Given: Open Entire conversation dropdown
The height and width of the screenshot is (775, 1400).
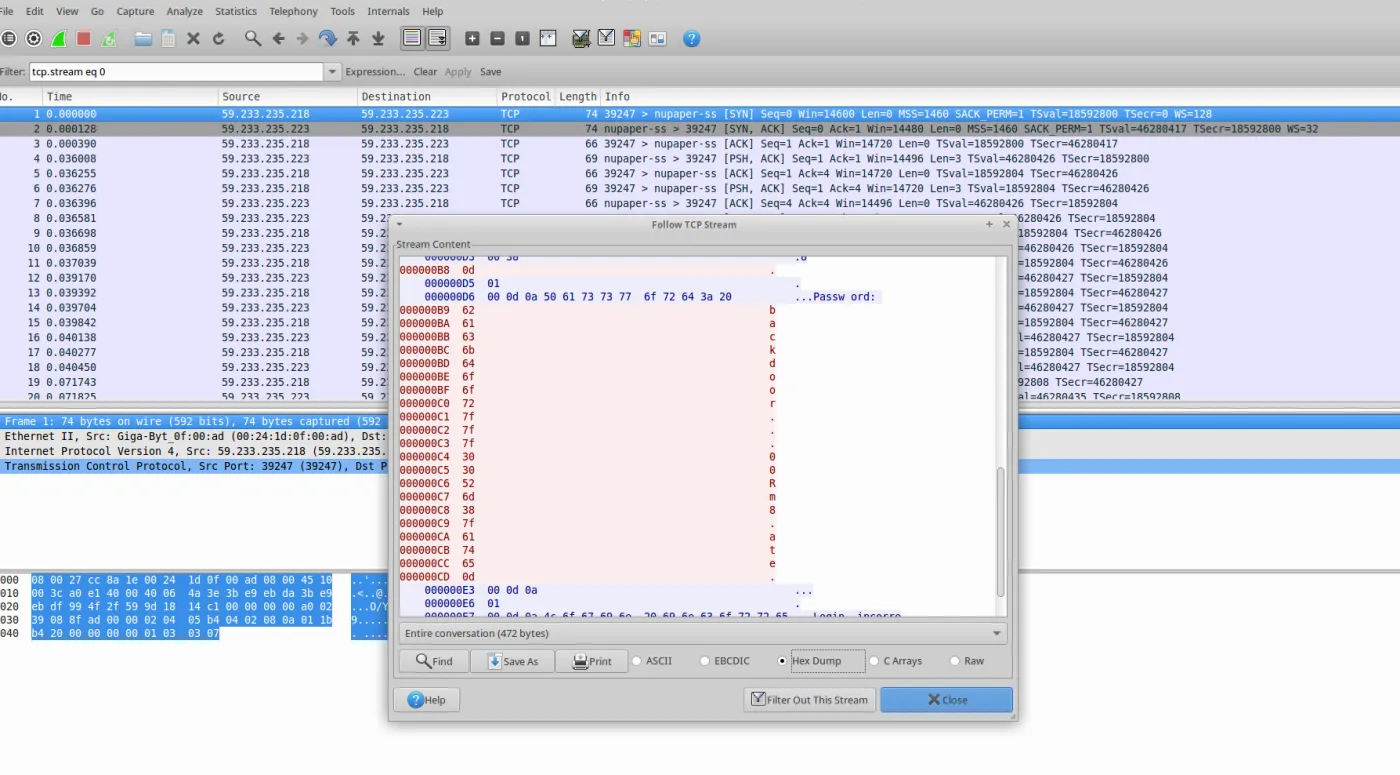Looking at the screenshot, I should click(702, 633).
